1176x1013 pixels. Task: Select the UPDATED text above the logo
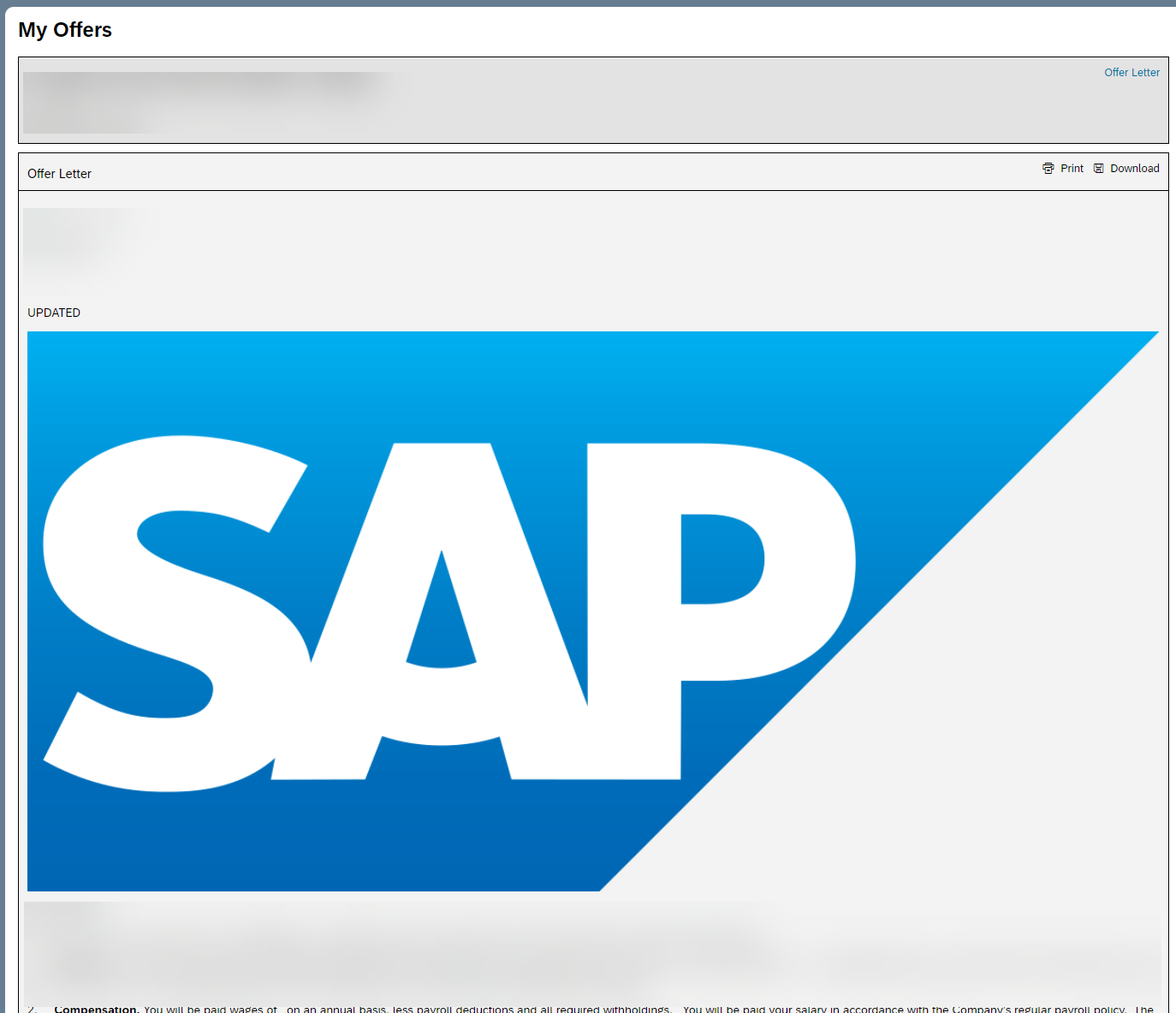click(x=54, y=313)
